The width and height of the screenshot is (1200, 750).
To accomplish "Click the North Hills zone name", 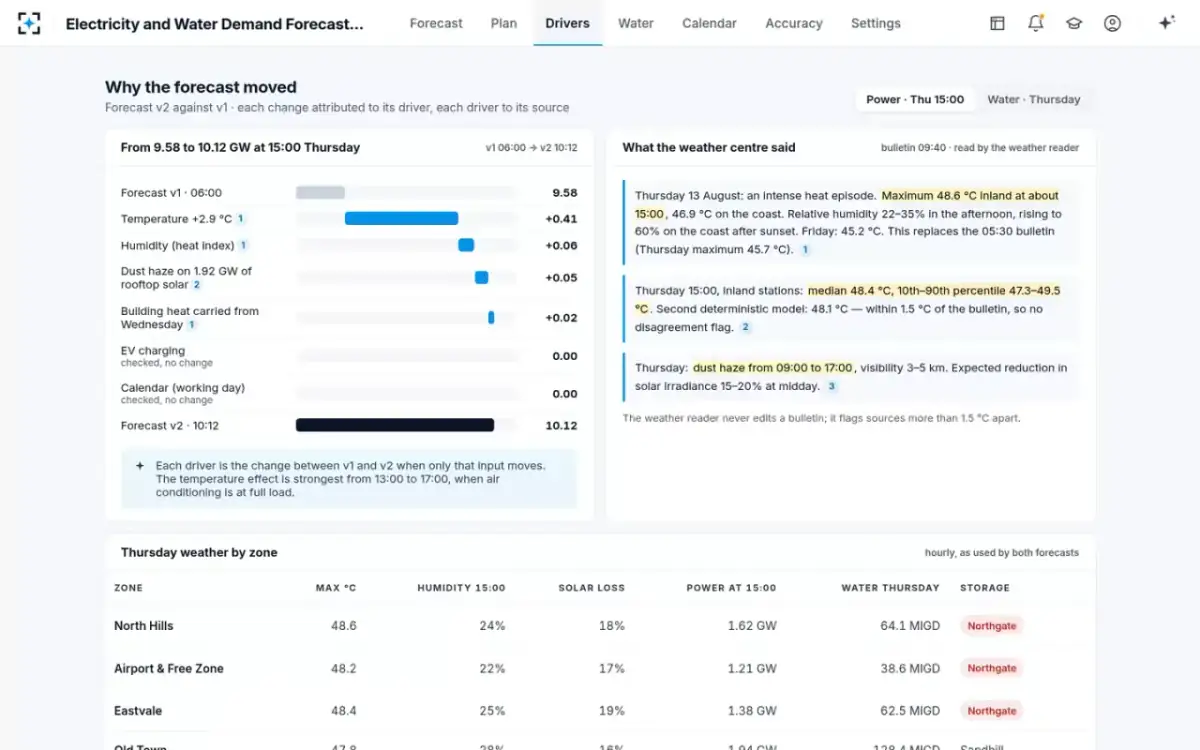I will click(x=144, y=626).
